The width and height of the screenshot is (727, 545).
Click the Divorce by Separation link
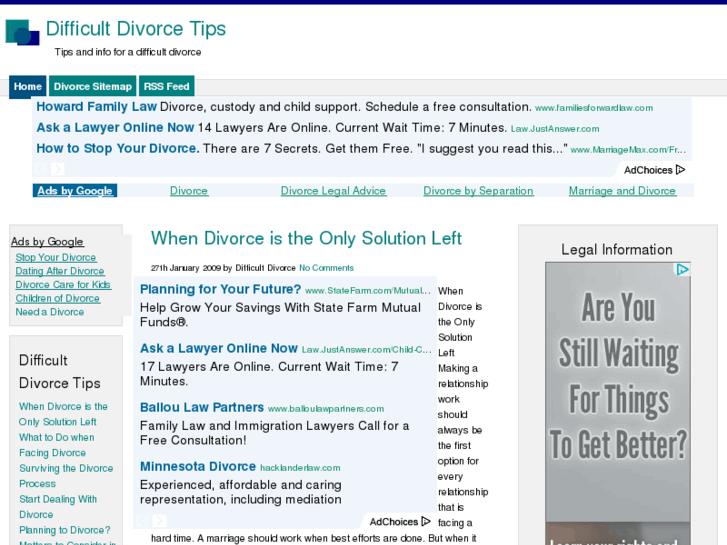478,191
